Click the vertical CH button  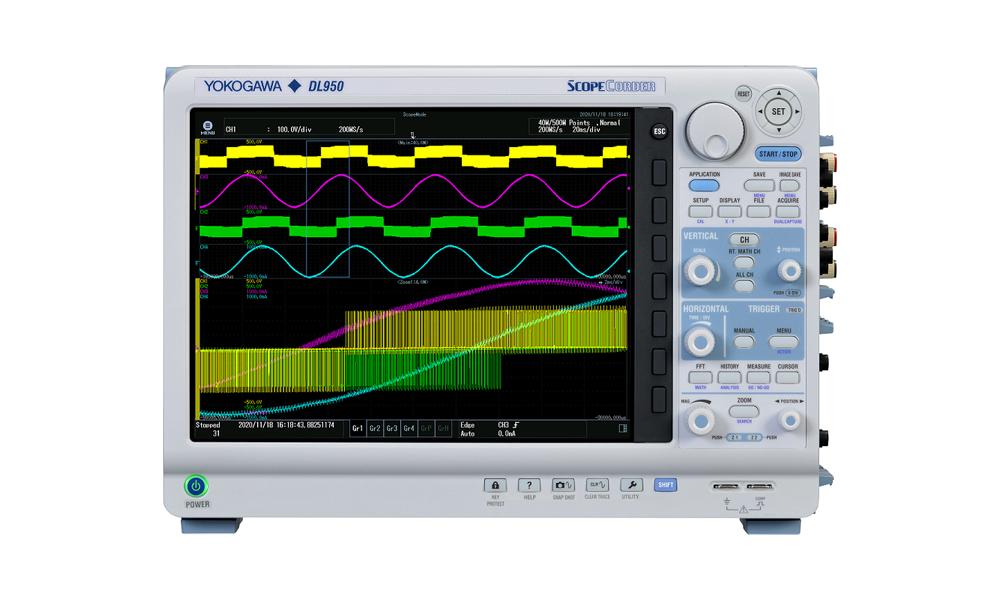(744, 240)
